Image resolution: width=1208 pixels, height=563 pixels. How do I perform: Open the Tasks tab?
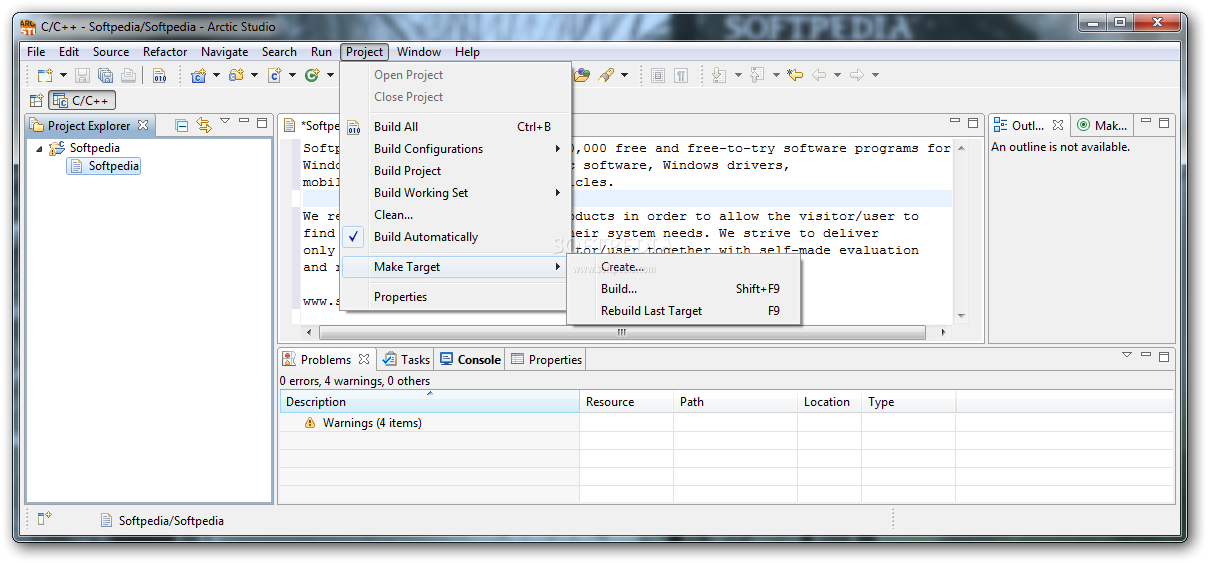406,359
